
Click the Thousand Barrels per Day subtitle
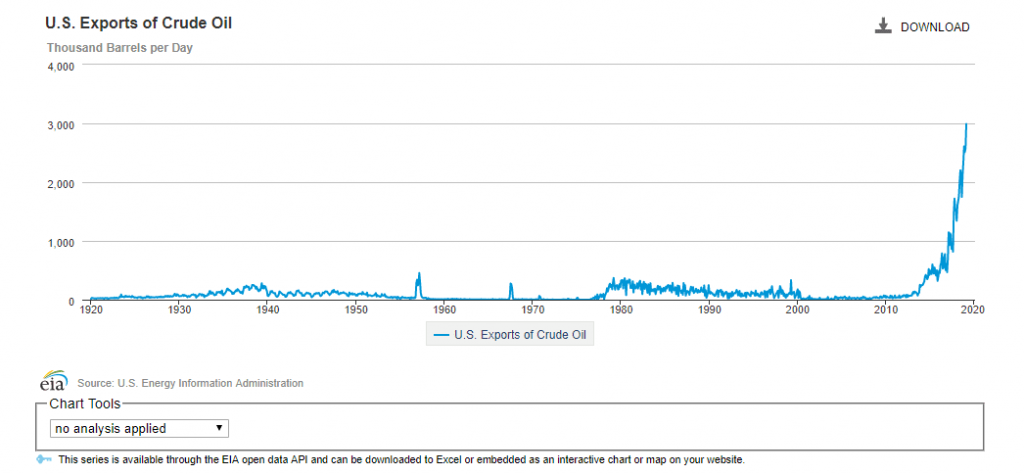[x=119, y=47]
